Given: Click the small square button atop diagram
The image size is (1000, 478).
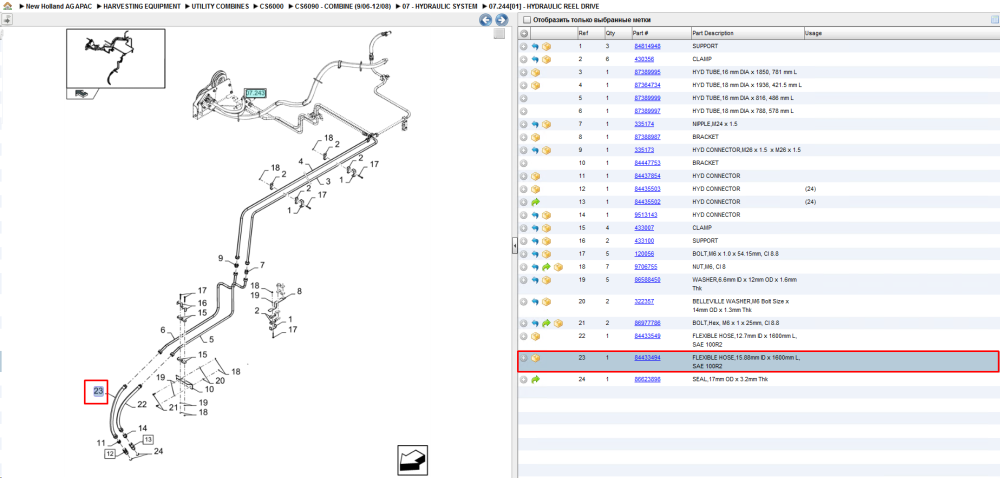Looking at the screenshot, I should point(499,33).
